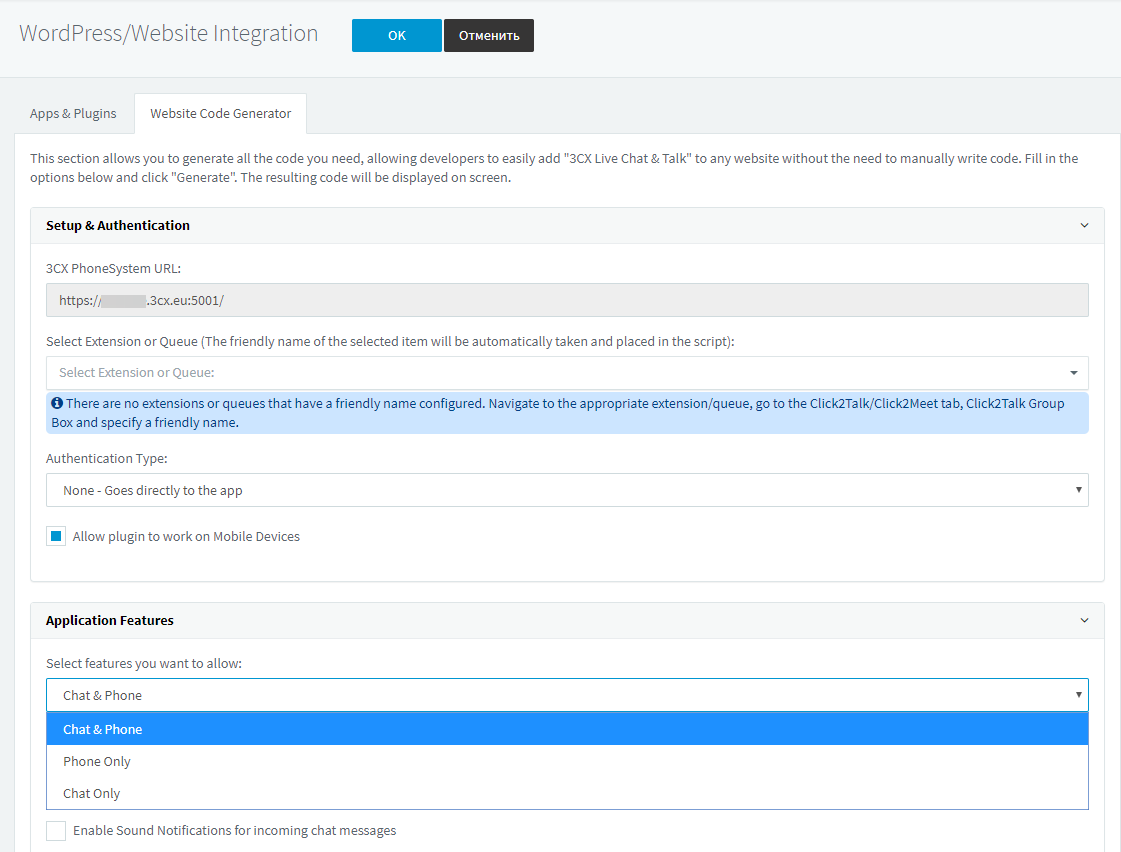Click the Setup & Authentication header text

118,226
